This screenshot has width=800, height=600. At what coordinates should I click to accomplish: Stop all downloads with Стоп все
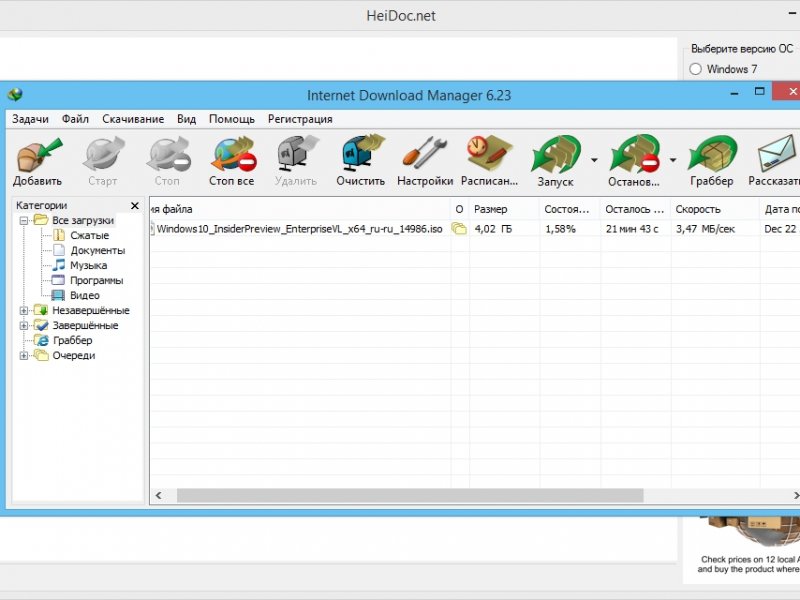(232, 155)
